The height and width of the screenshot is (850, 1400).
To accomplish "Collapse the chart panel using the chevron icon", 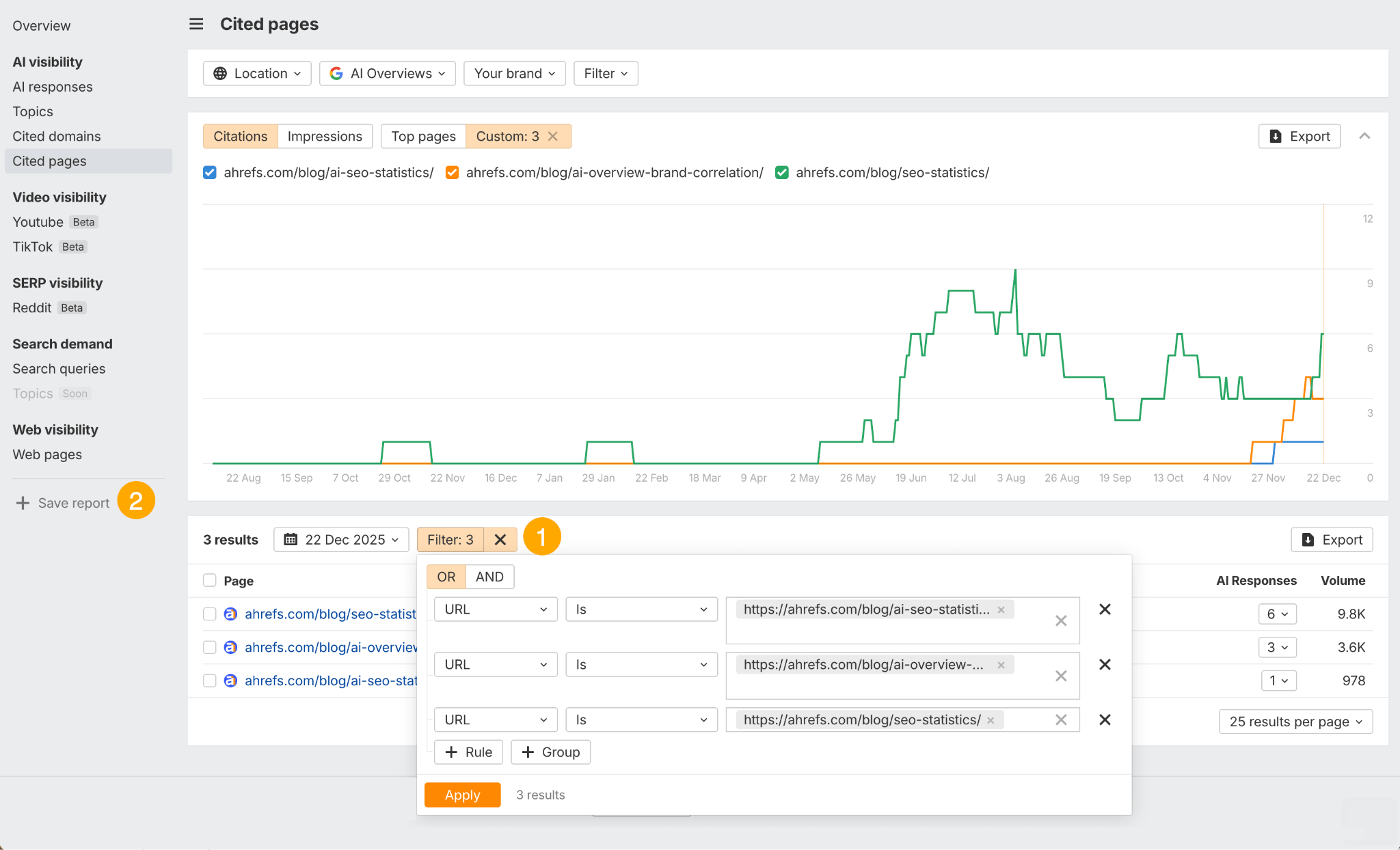I will 1364,136.
